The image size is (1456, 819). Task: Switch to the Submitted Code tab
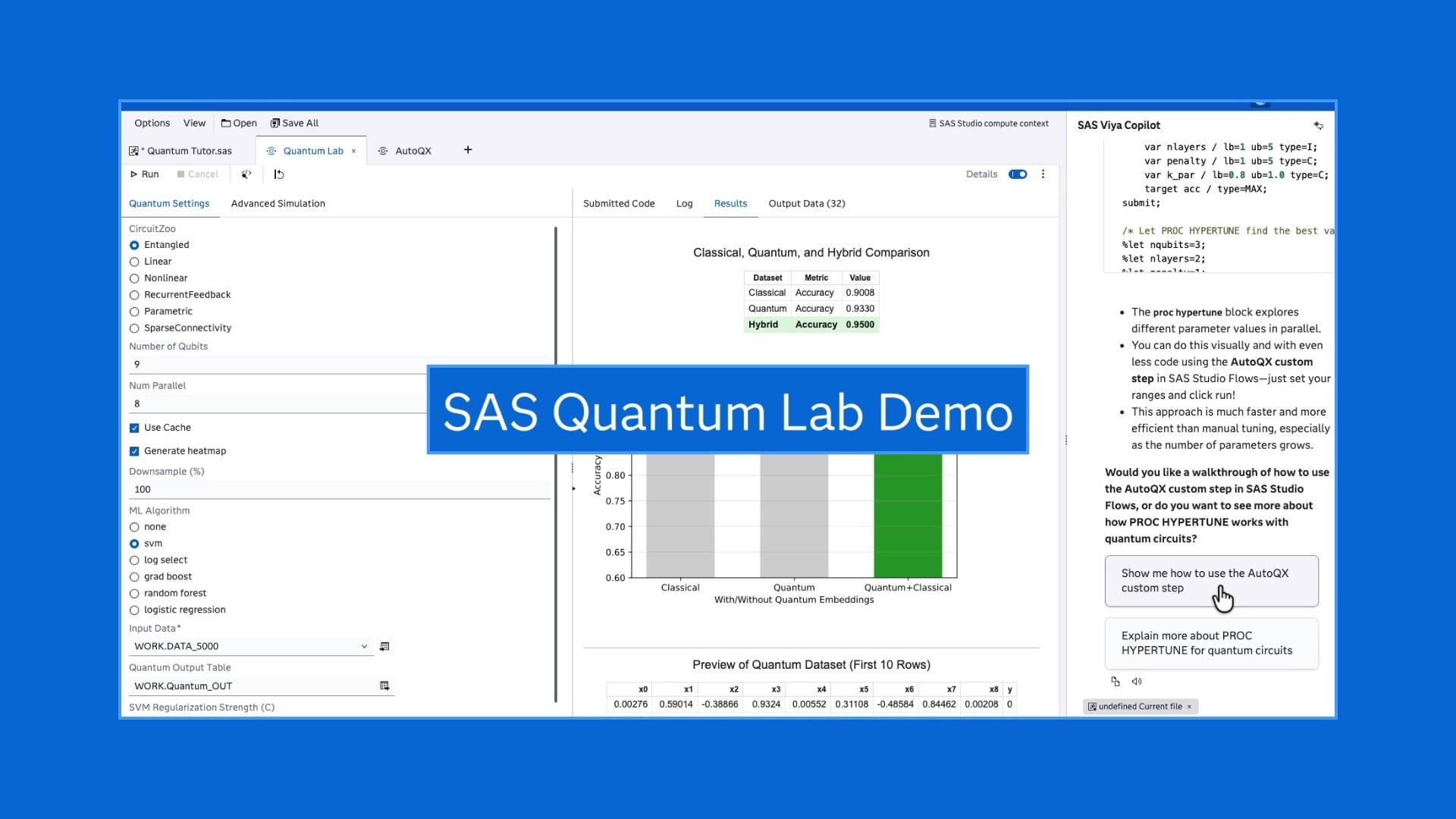(619, 203)
